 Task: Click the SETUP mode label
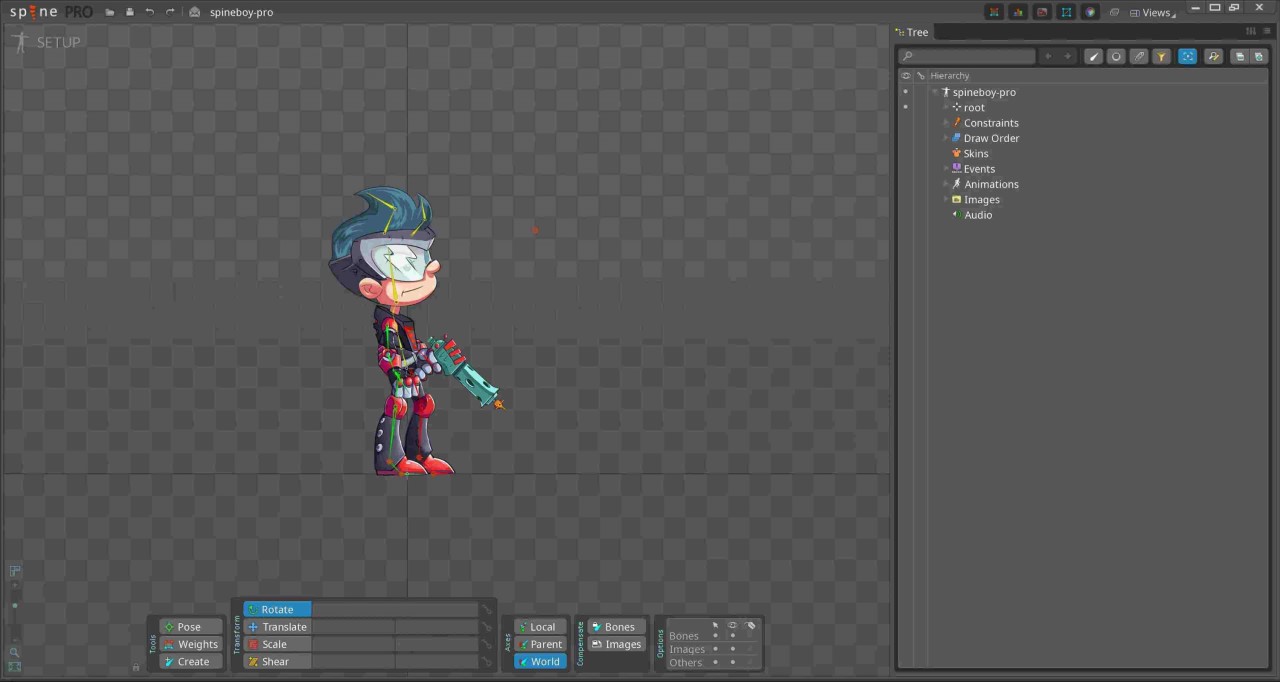58,42
